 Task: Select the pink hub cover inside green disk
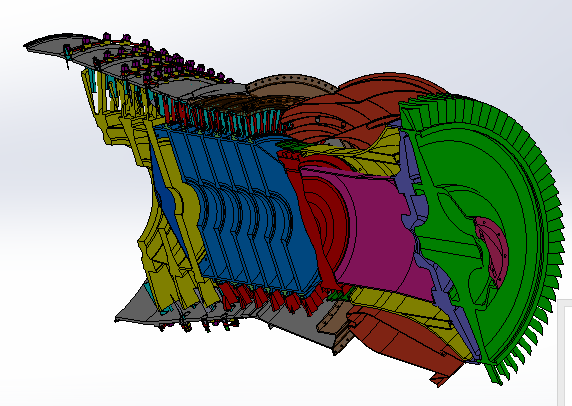pyautogui.click(x=492, y=252)
